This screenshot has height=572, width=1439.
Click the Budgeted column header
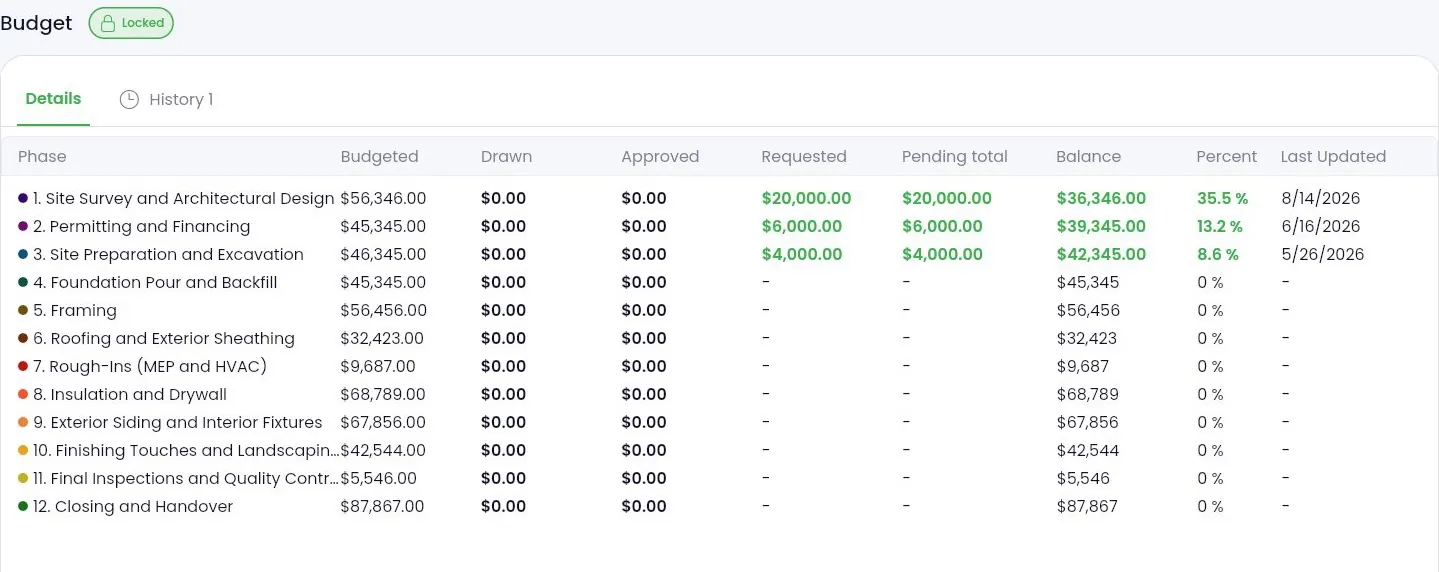(379, 156)
